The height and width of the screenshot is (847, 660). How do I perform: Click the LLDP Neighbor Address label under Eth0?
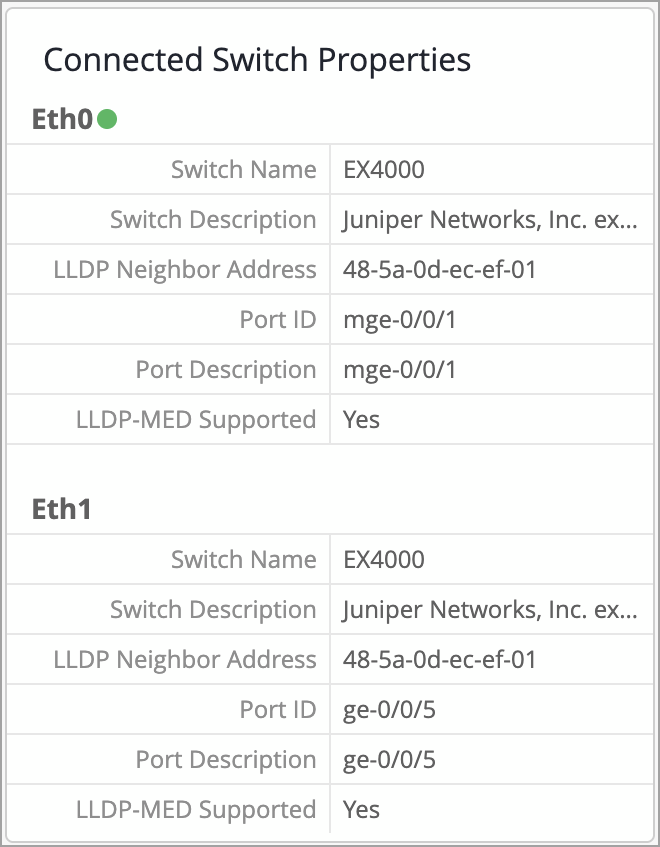[185, 270]
